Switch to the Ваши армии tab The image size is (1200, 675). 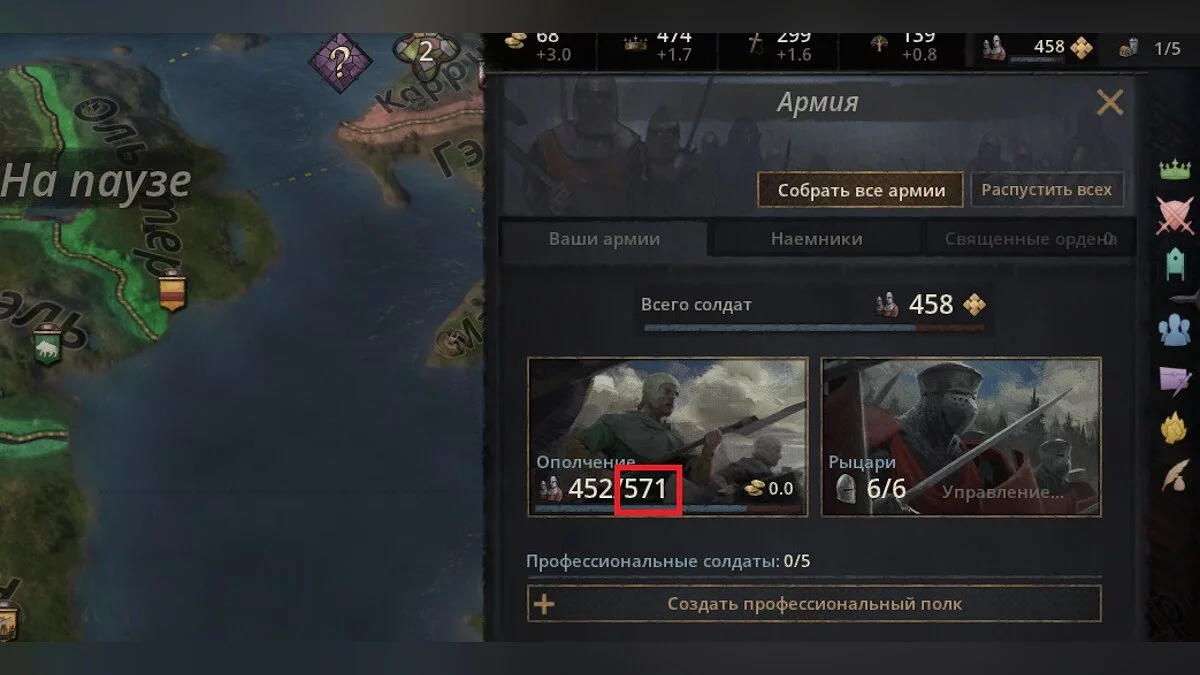604,239
